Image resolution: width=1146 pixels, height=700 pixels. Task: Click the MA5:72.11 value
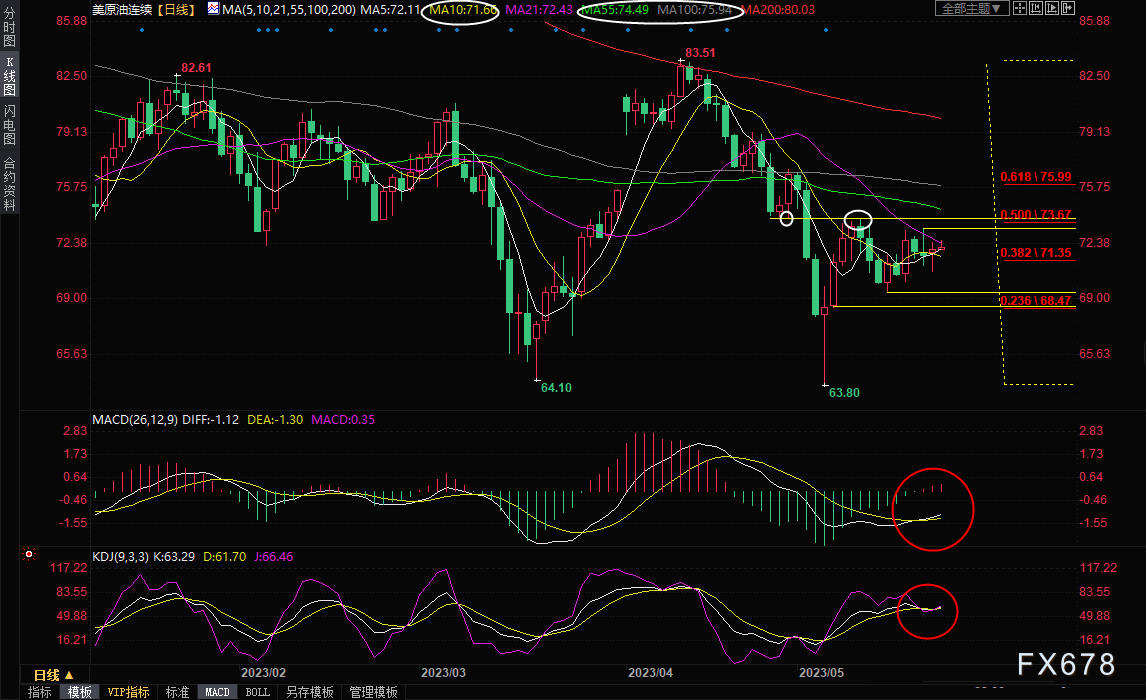click(390, 9)
